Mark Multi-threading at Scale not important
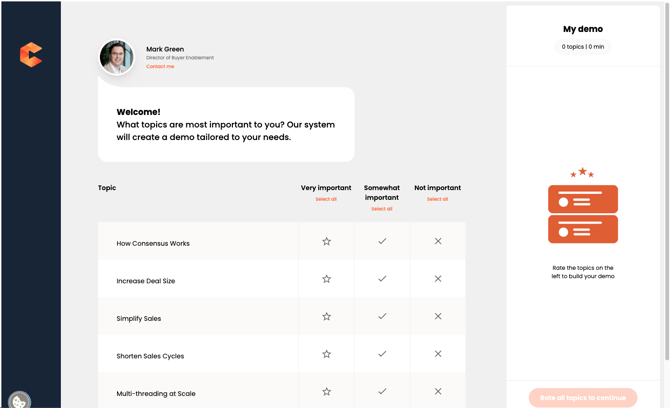670x408 pixels. tap(438, 392)
